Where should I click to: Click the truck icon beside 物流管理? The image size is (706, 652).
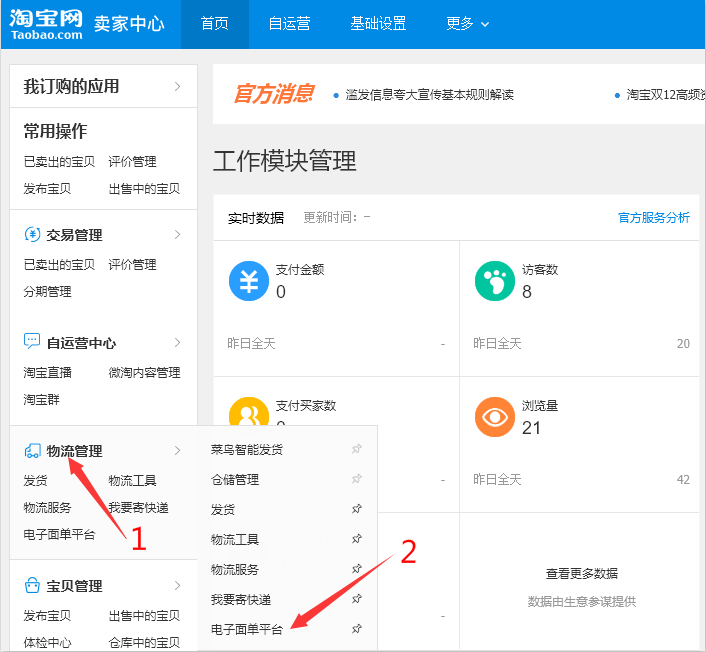pos(32,451)
